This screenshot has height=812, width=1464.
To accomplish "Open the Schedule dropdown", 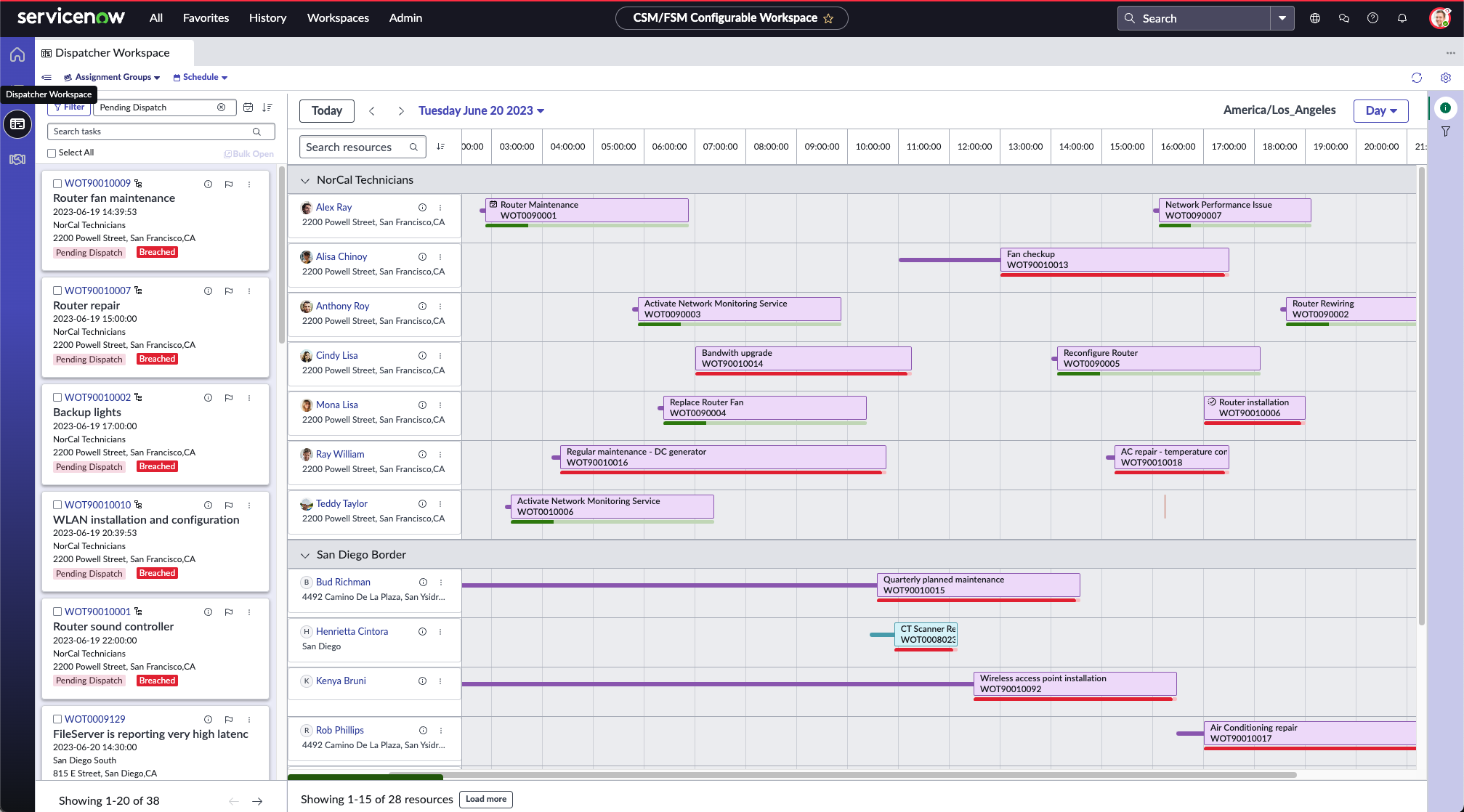I will click(201, 77).
